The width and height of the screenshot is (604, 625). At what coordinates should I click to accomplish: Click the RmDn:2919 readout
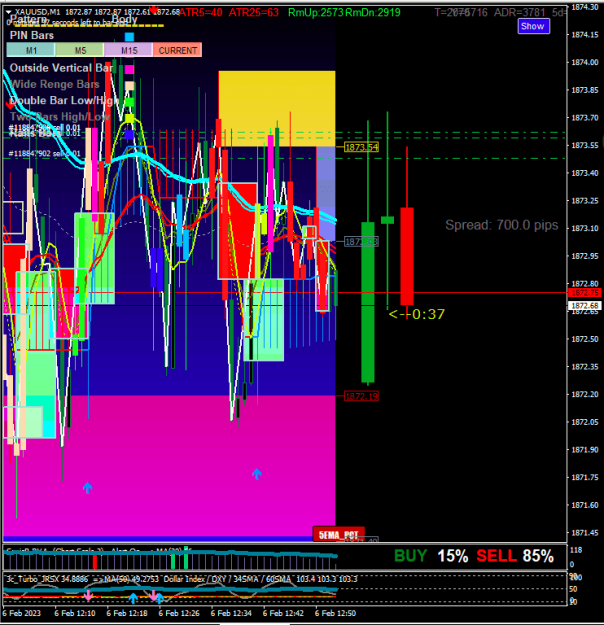[x=373, y=13]
